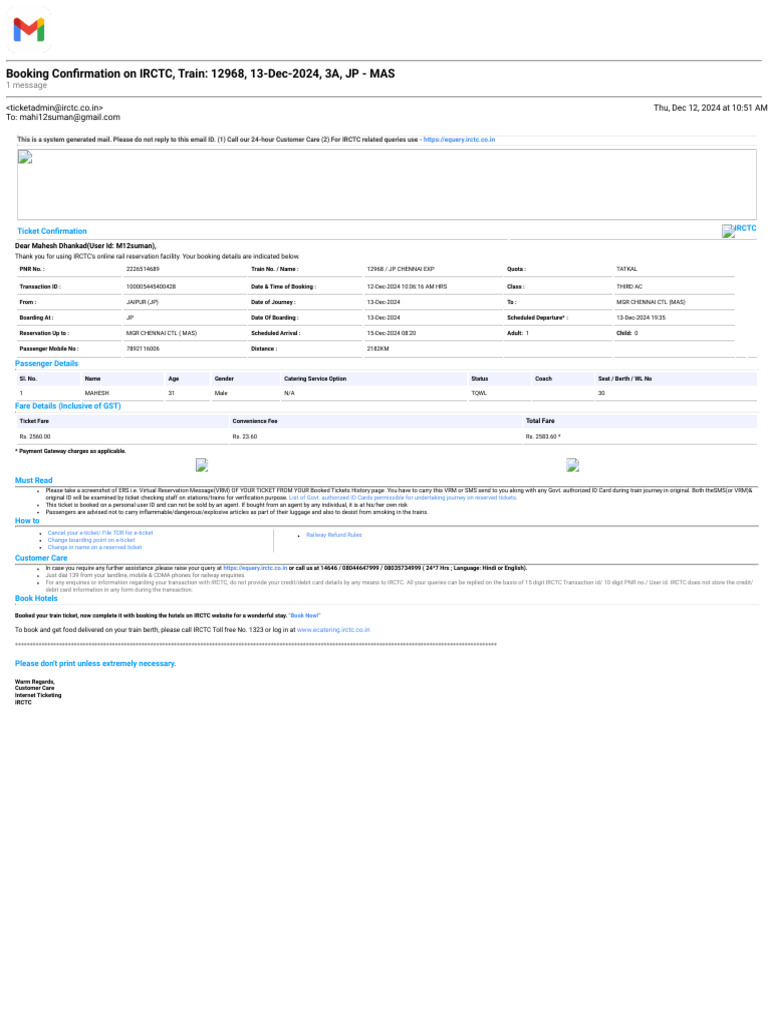This screenshot has height=1024, width=768.
Task: Click the sender address ticketadmin@irctc.co.in
Action: (x=54, y=108)
